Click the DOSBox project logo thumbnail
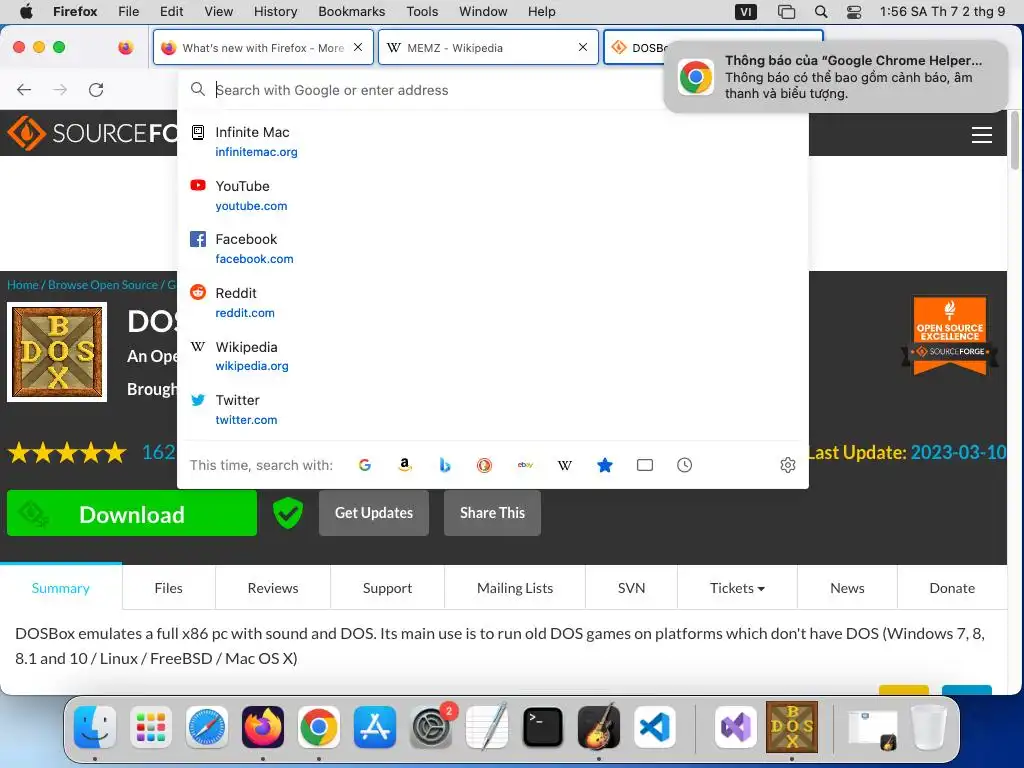Image resolution: width=1024 pixels, height=768 pixels. pyautogui.click(x=57, y=352)
